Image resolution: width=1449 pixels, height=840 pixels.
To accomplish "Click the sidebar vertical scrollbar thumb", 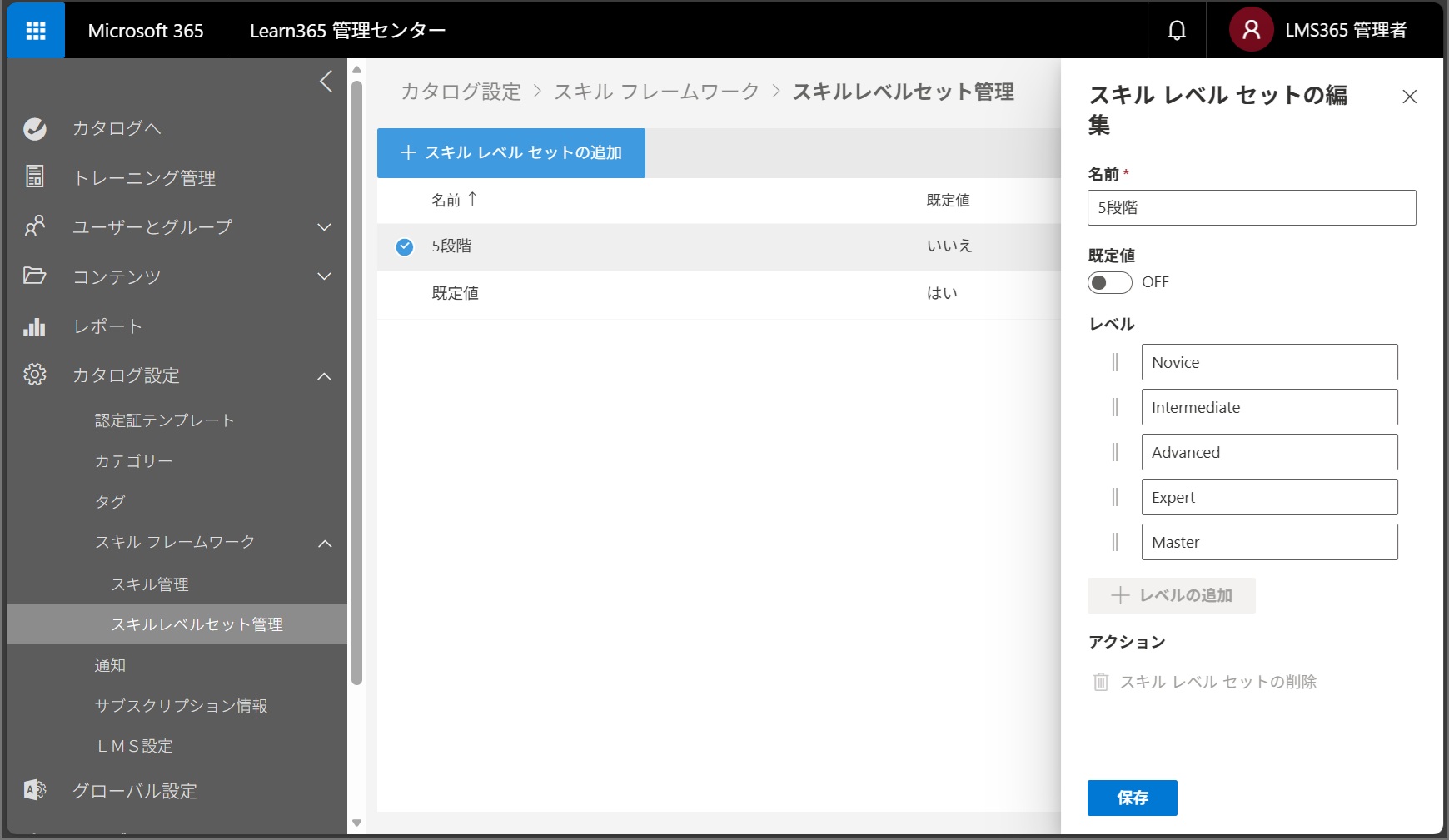I will pyautogui.click(x=357, y=382).
